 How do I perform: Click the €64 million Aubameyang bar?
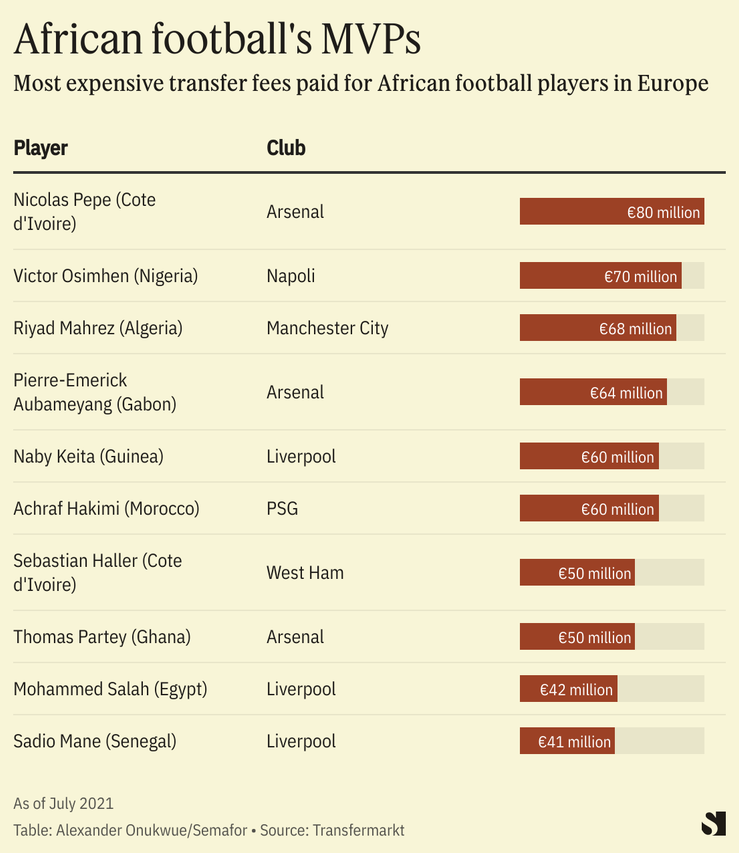592,393
